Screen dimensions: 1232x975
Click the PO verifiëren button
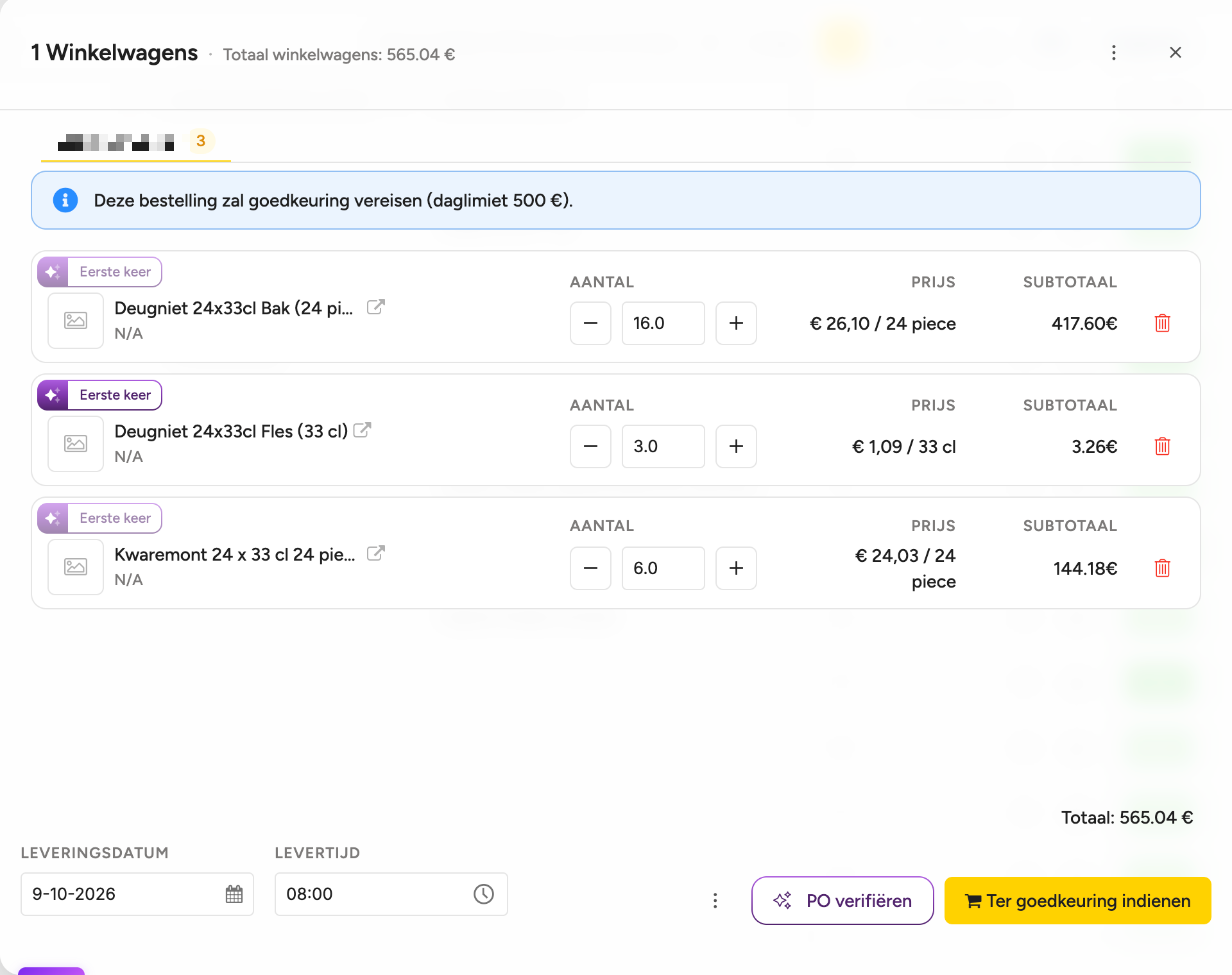(x=842, y=901)
